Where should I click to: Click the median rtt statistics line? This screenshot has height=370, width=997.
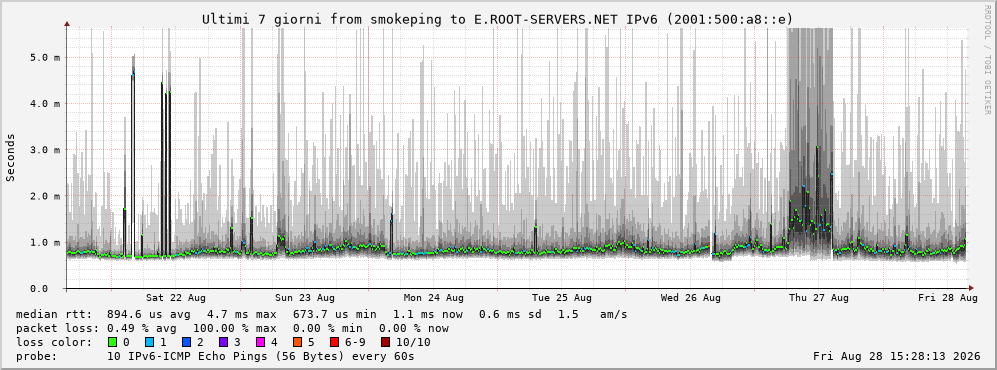point(321,314)
